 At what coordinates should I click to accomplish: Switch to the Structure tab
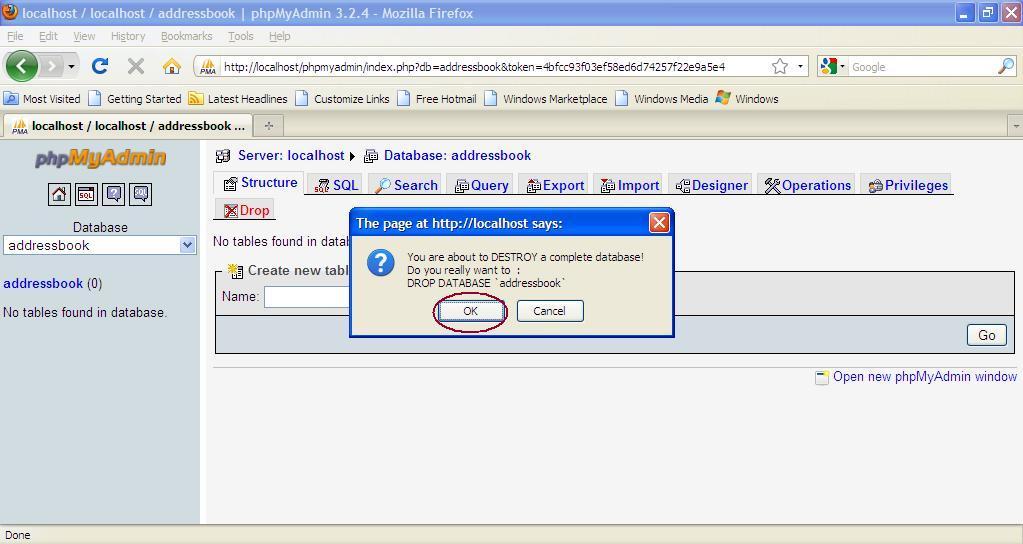[x=260, y=183]
